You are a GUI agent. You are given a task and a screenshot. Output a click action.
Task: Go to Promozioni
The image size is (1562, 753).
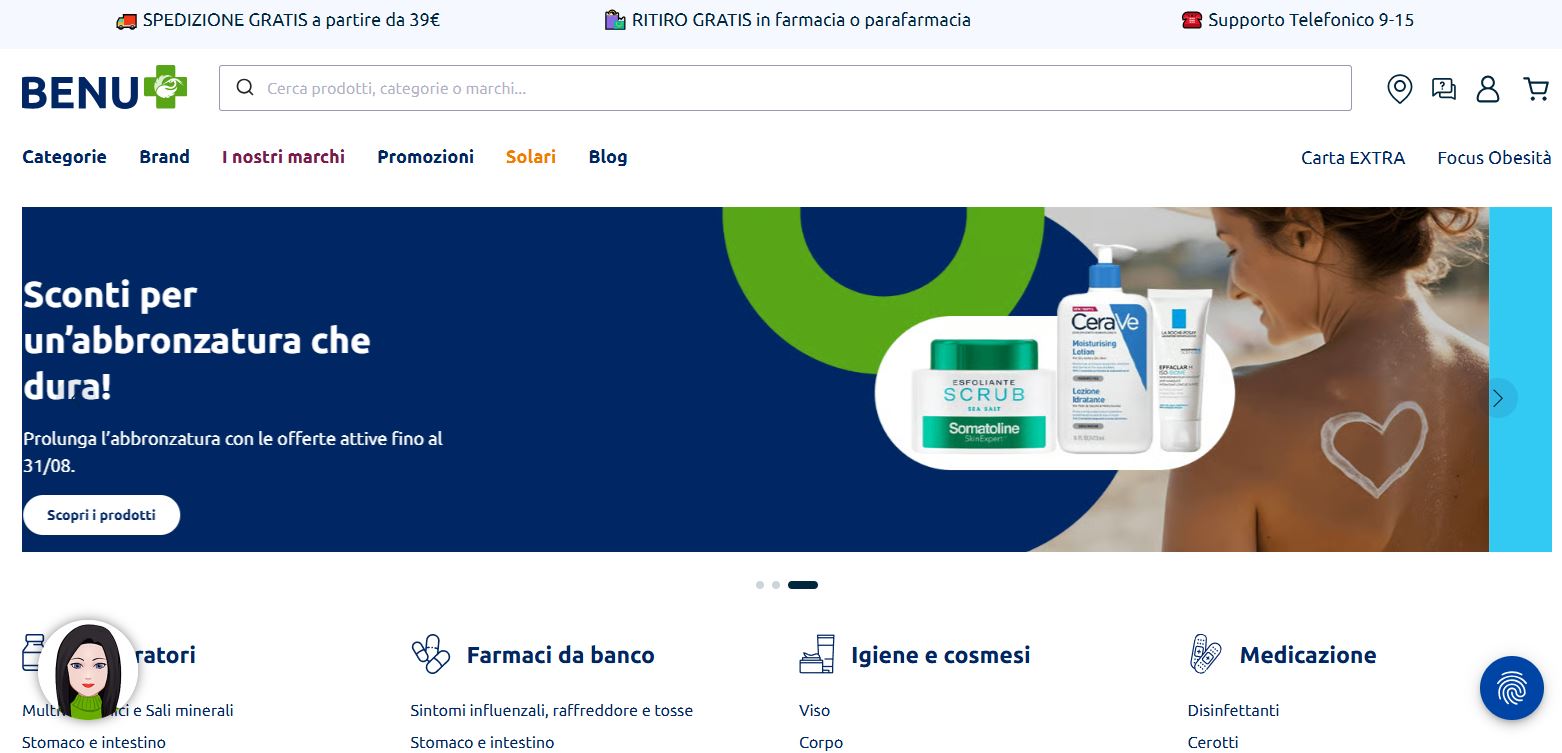pos(425,157)
